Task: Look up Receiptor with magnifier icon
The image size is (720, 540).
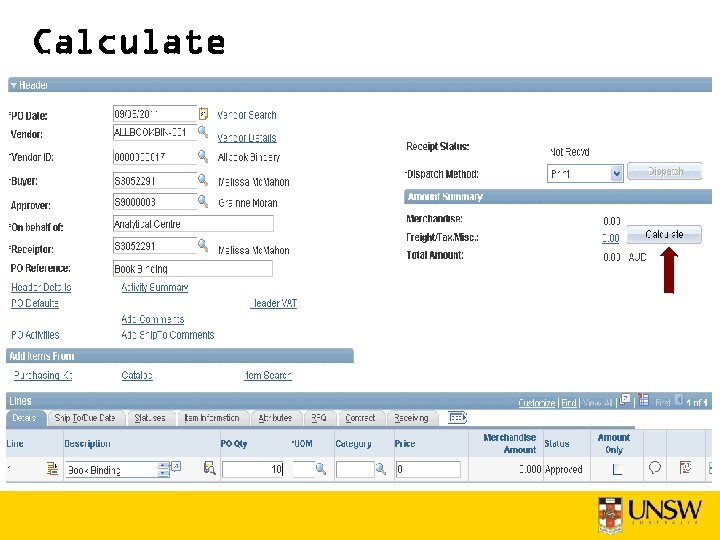Action: [x=202, y=245]
